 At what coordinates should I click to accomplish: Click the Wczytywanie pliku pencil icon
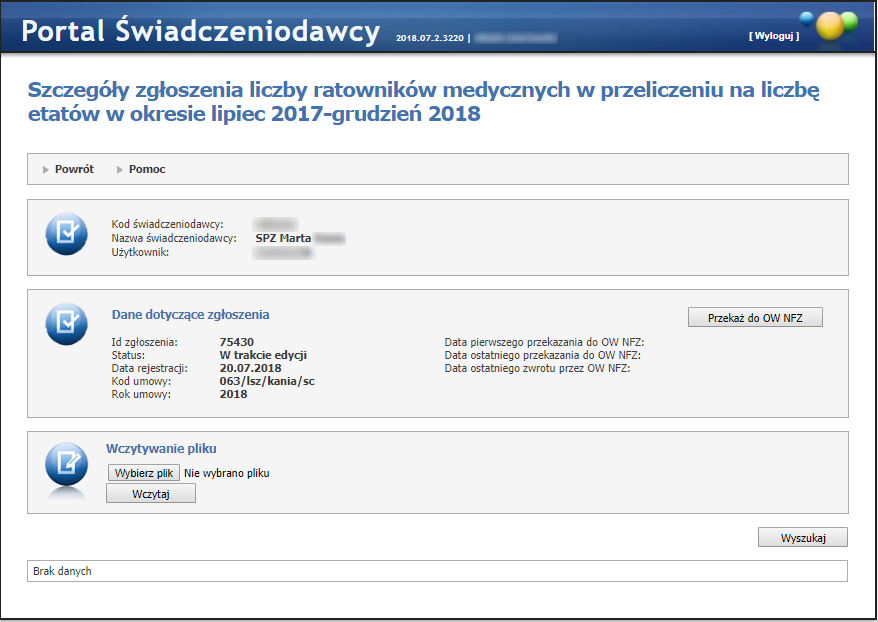(66, 464)
